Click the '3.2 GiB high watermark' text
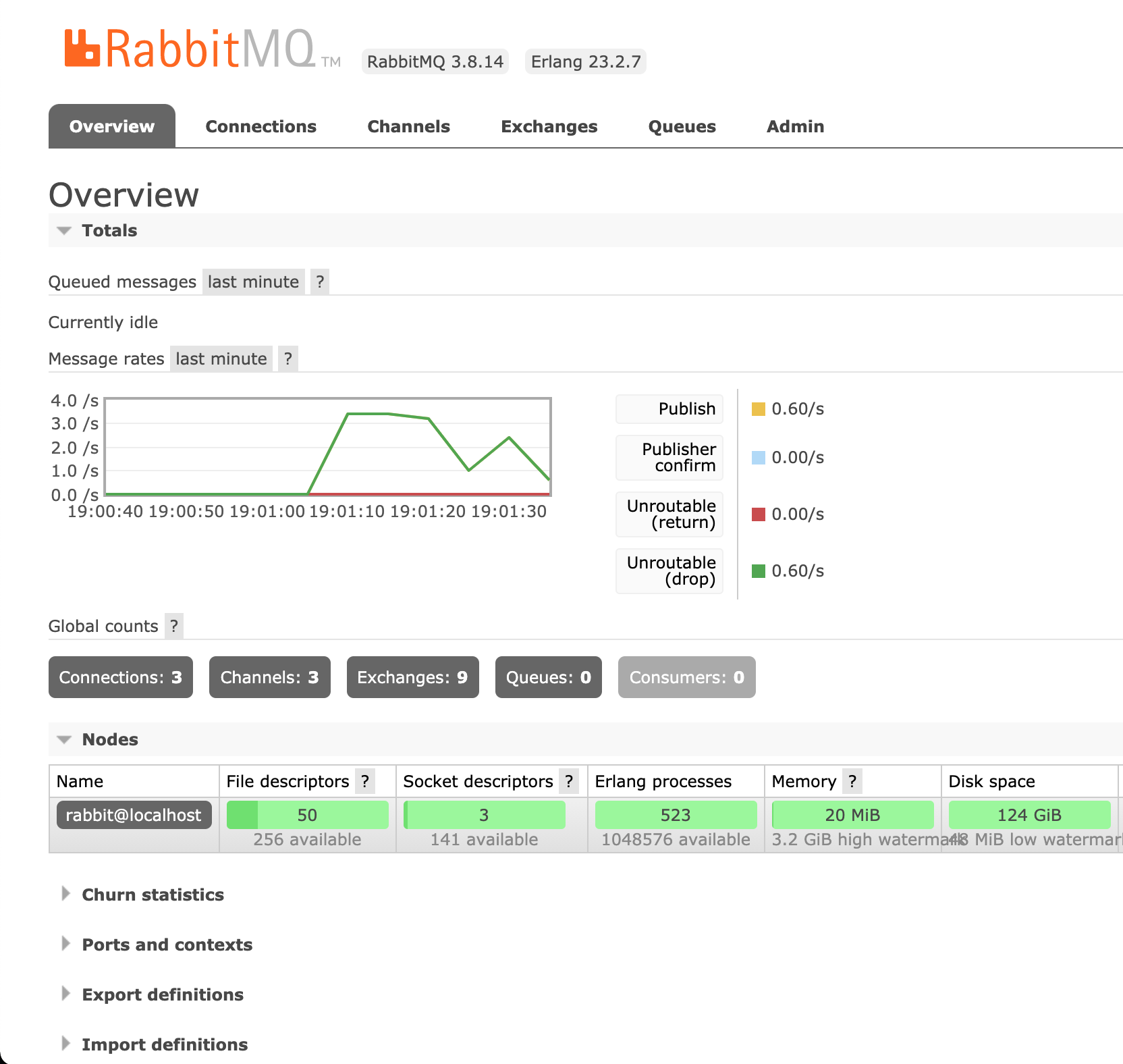Image resolution: width=1123 pixels, height=1064 pixels. [868, 839]
